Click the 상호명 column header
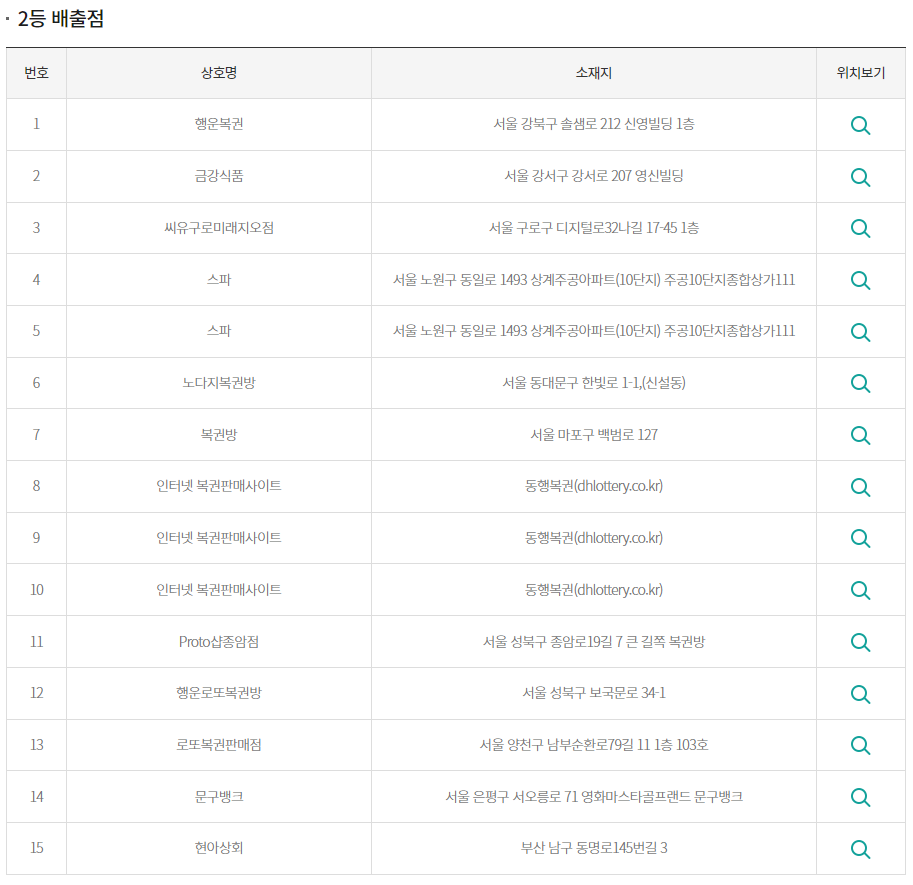The width and height of the screenshot is (913, 885). click(x=219, y=73)
